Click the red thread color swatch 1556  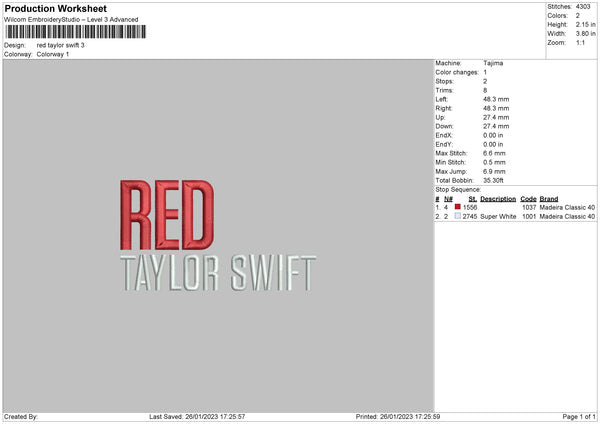coord(457,207)
